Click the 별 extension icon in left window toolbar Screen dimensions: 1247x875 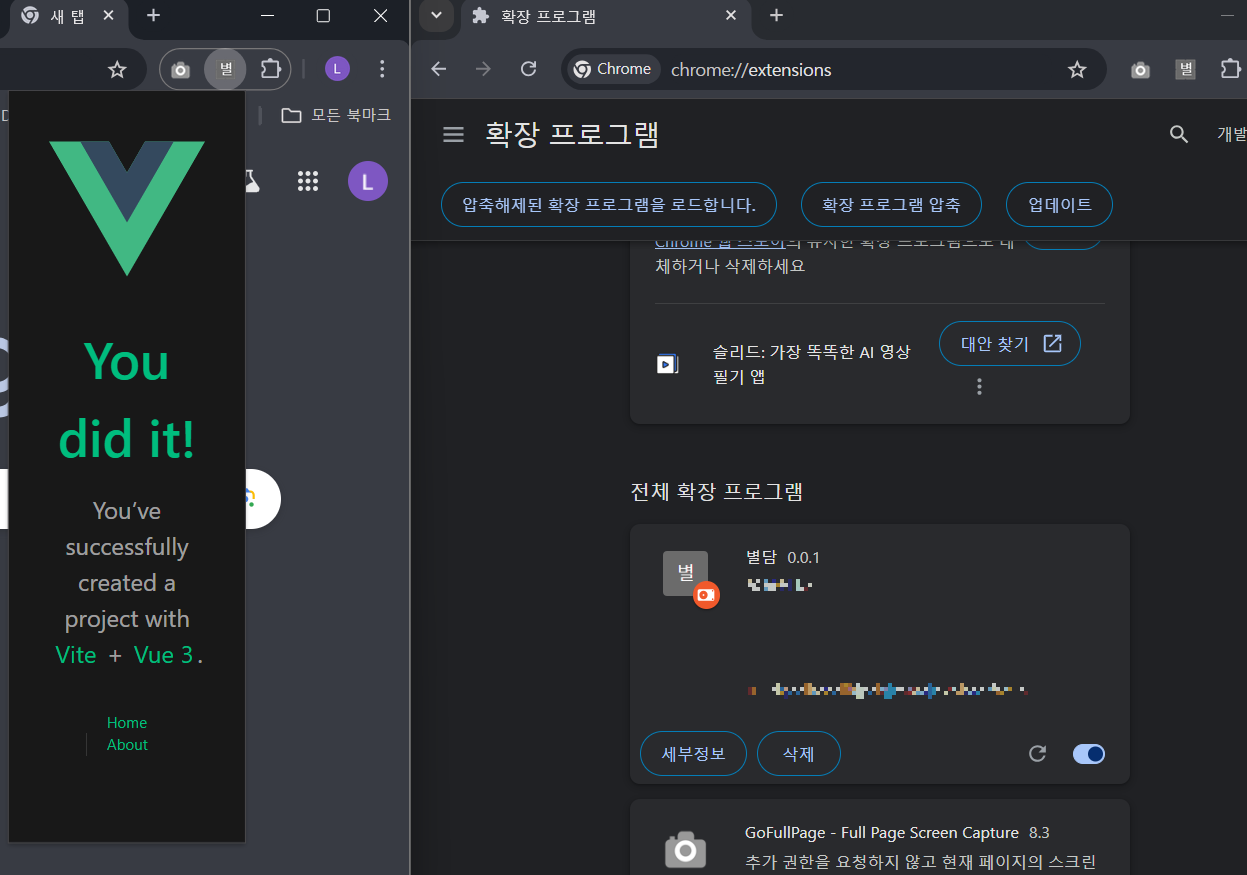(x=226, y=69)
